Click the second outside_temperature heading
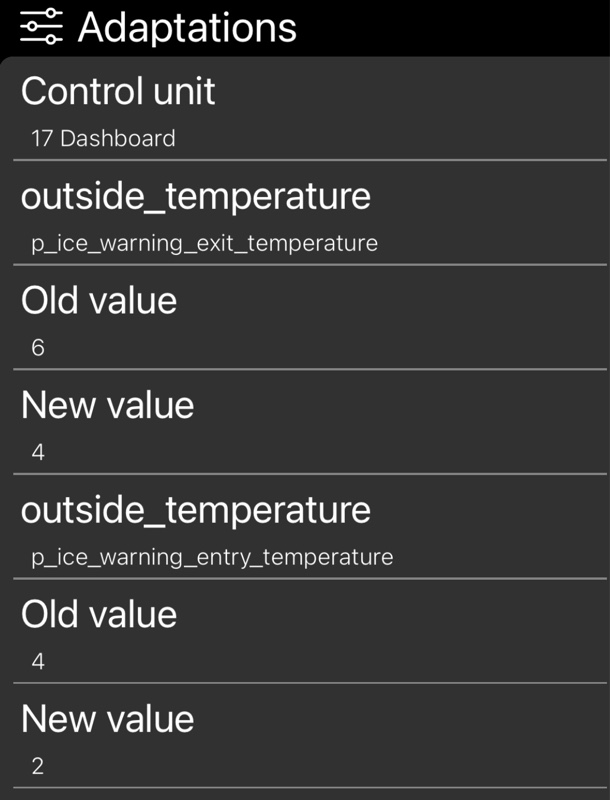Image resolution: width=610 pixels, height=800 pixels. tap(196, 510)
